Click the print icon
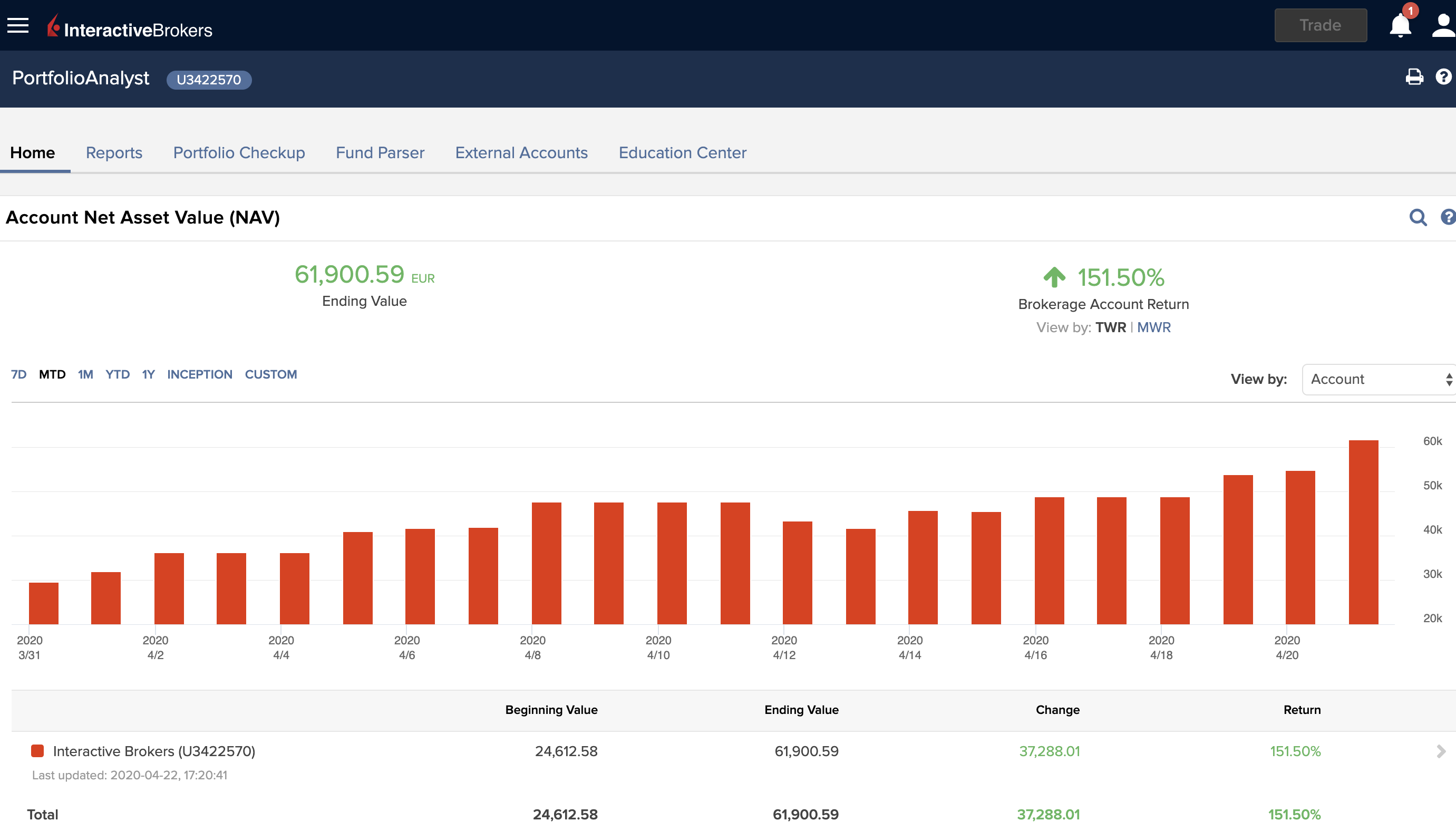1456x831 pixels. pos(1414,77)
